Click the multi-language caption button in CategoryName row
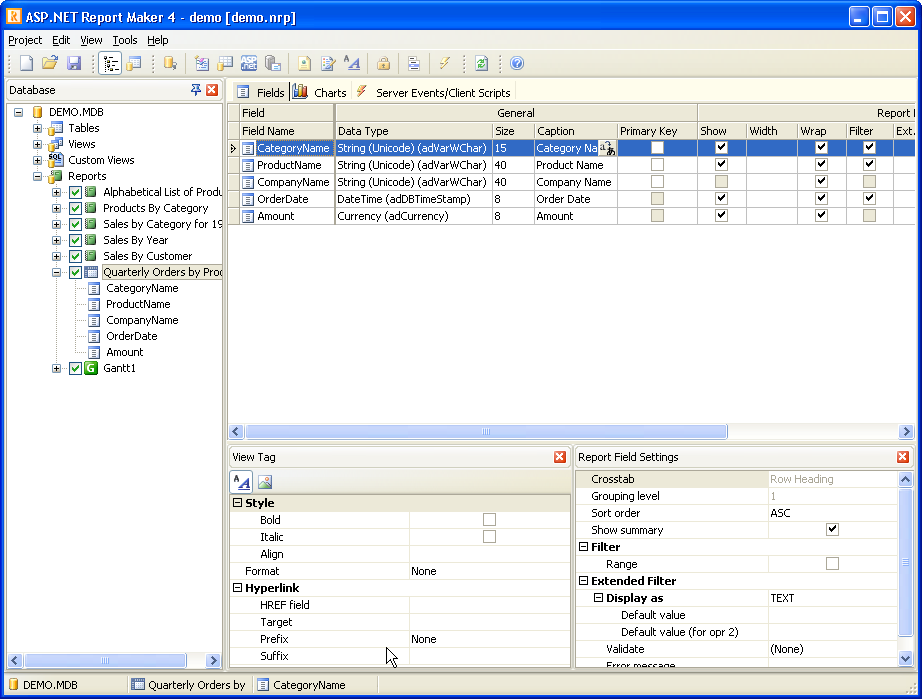 [x=607, y=148]
